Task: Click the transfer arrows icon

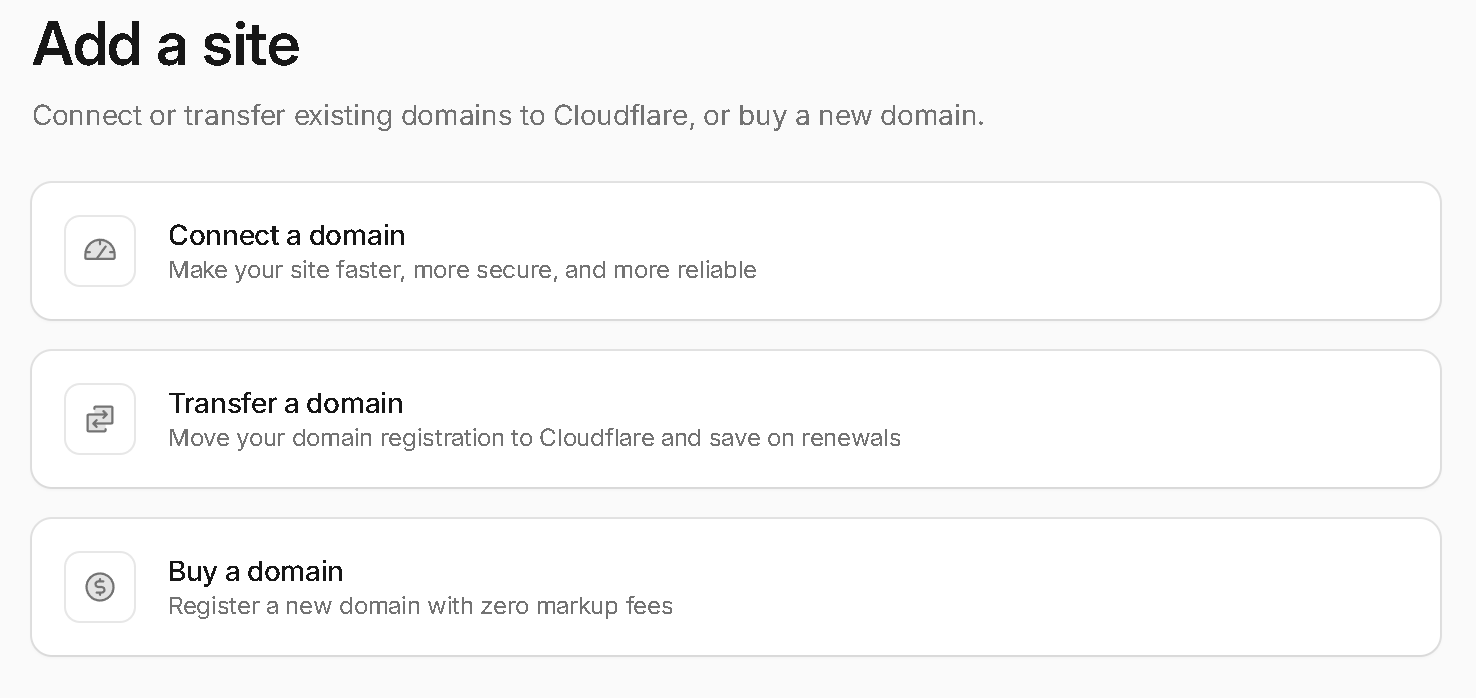Action: (x=100, y=419)
